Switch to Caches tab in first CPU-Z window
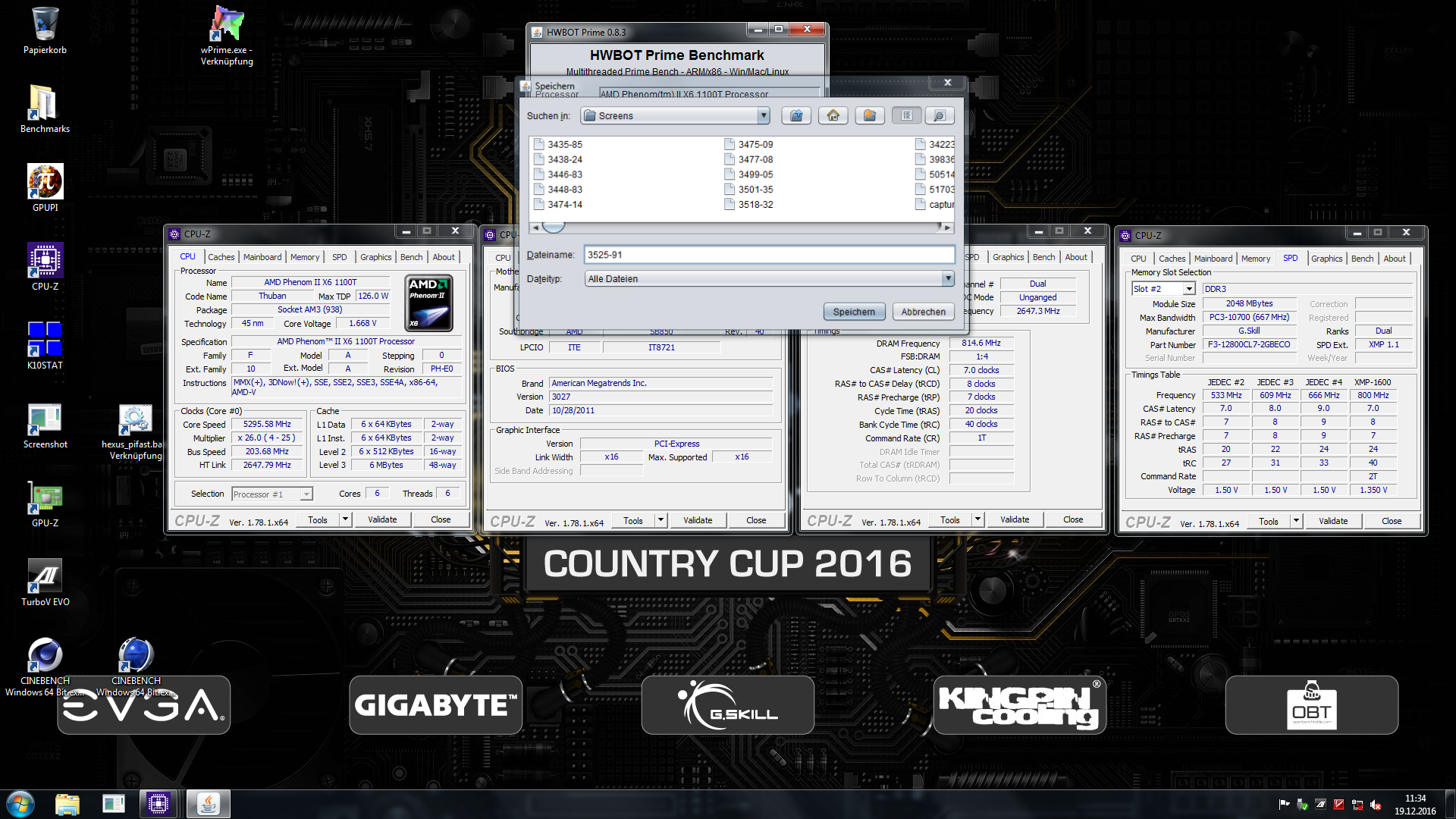The image size is (1456, 819). coord(221,257)
